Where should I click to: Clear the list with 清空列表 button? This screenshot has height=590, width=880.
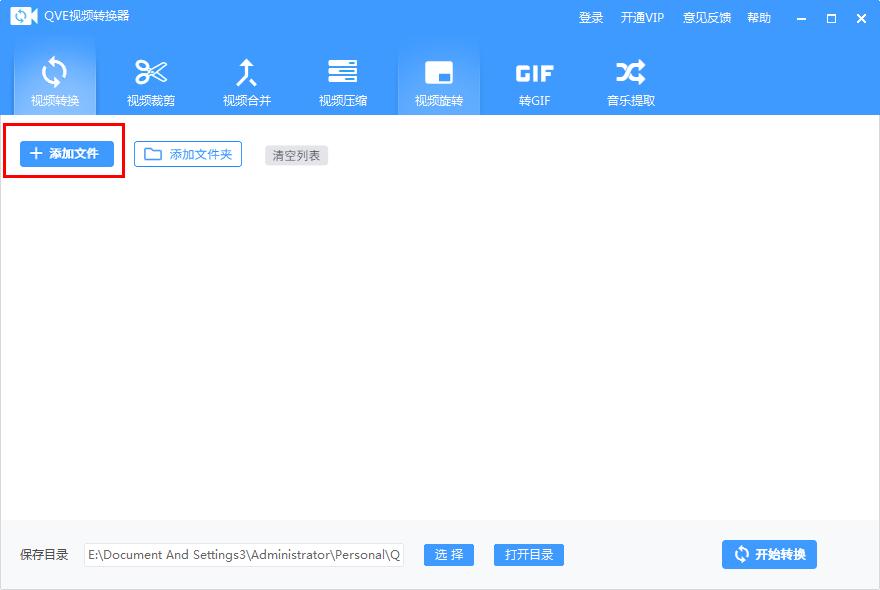tap(296, 154)
